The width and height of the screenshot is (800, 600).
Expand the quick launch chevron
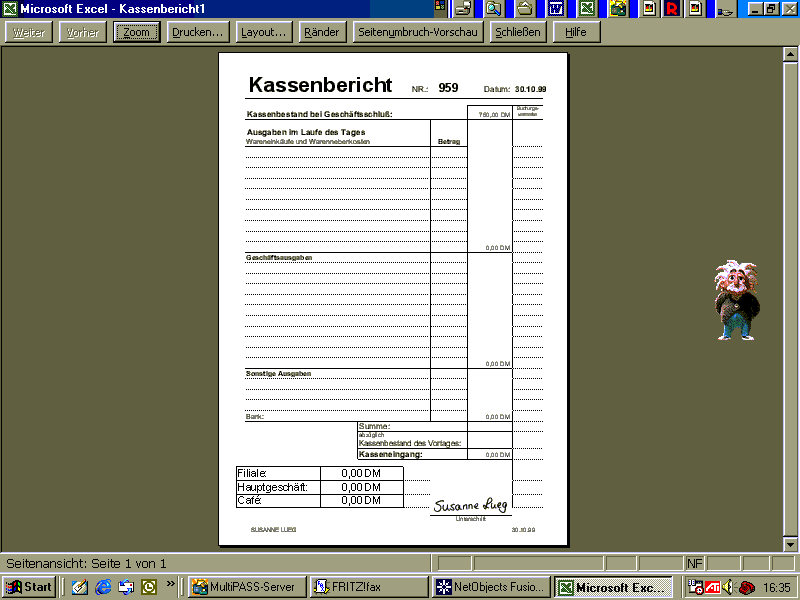point(170,583)
